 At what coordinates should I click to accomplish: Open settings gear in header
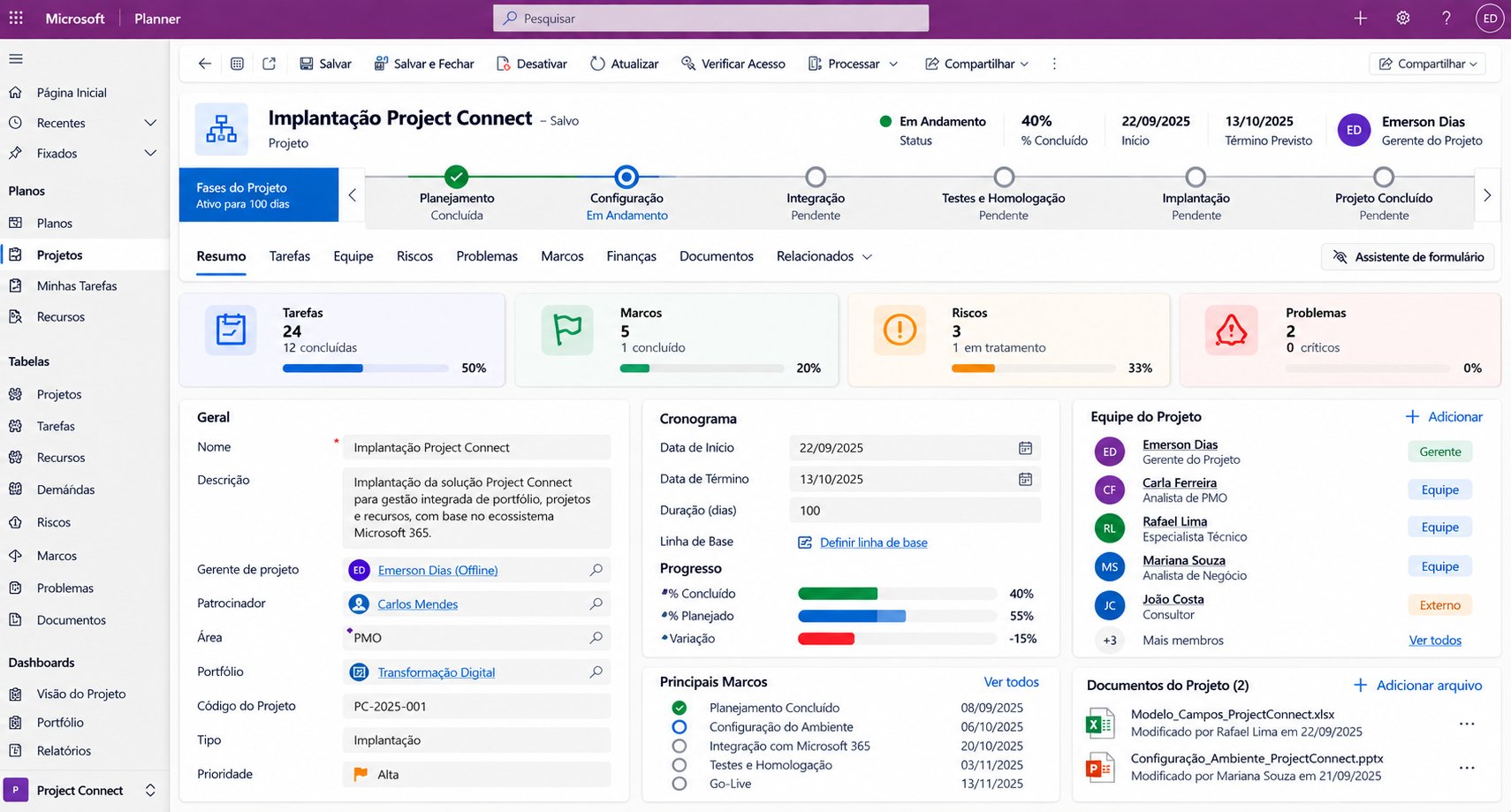point(1403,18)
